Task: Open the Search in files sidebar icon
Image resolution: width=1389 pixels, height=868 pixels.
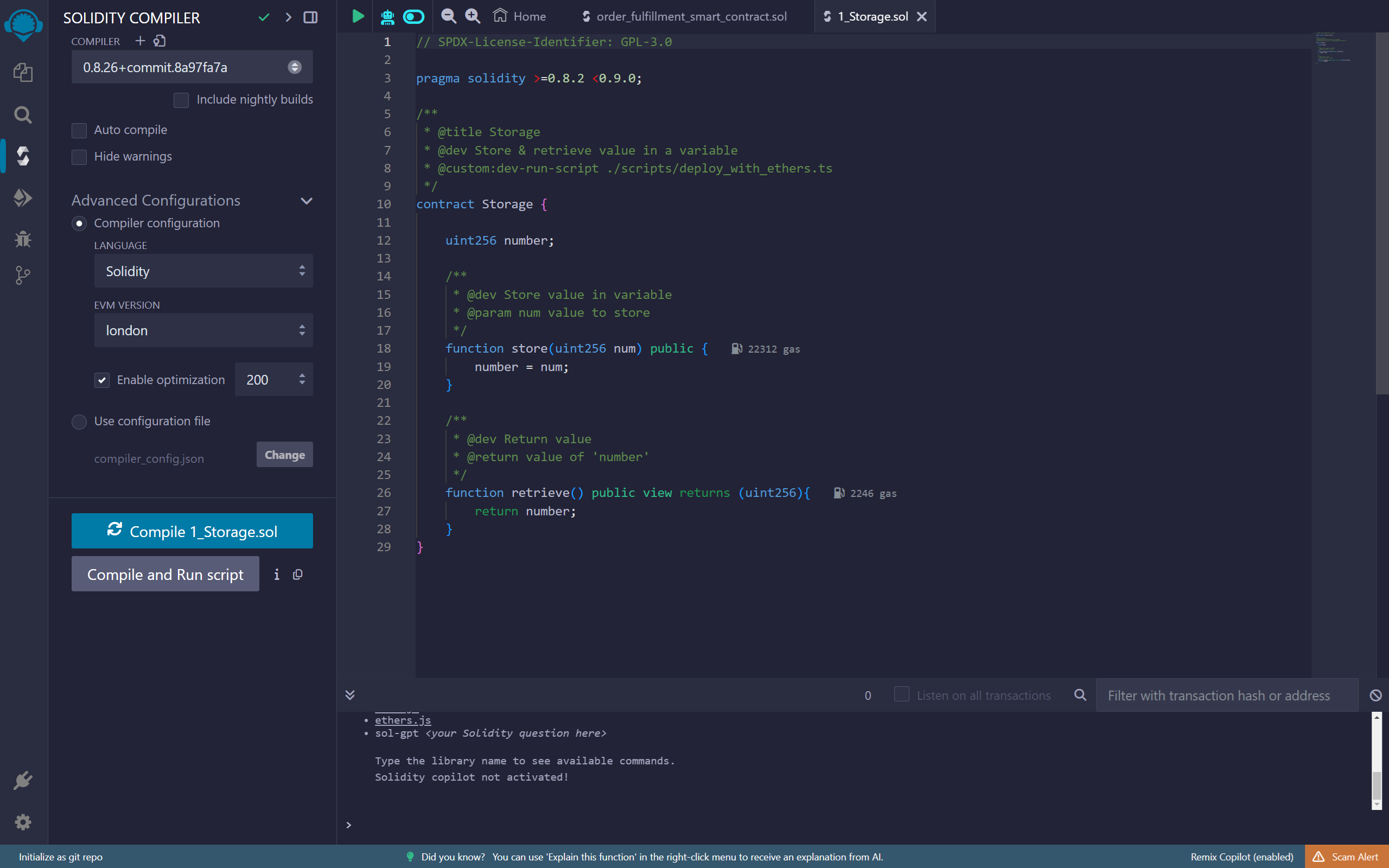Action: pyautogui.click(x=23, y=115)
